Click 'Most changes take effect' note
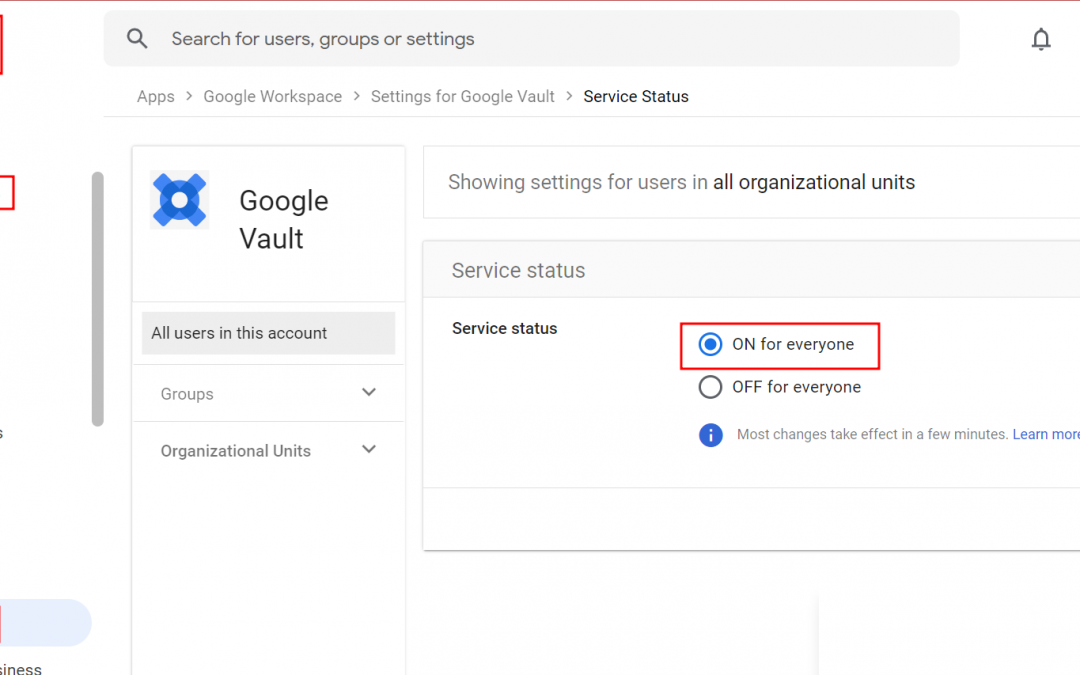The image size is (1080, 675). (872, 435)
